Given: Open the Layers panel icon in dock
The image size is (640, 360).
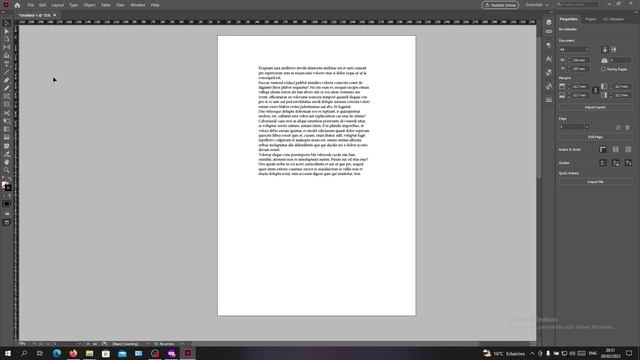Looking at the screenshot, I should [549, 22].
